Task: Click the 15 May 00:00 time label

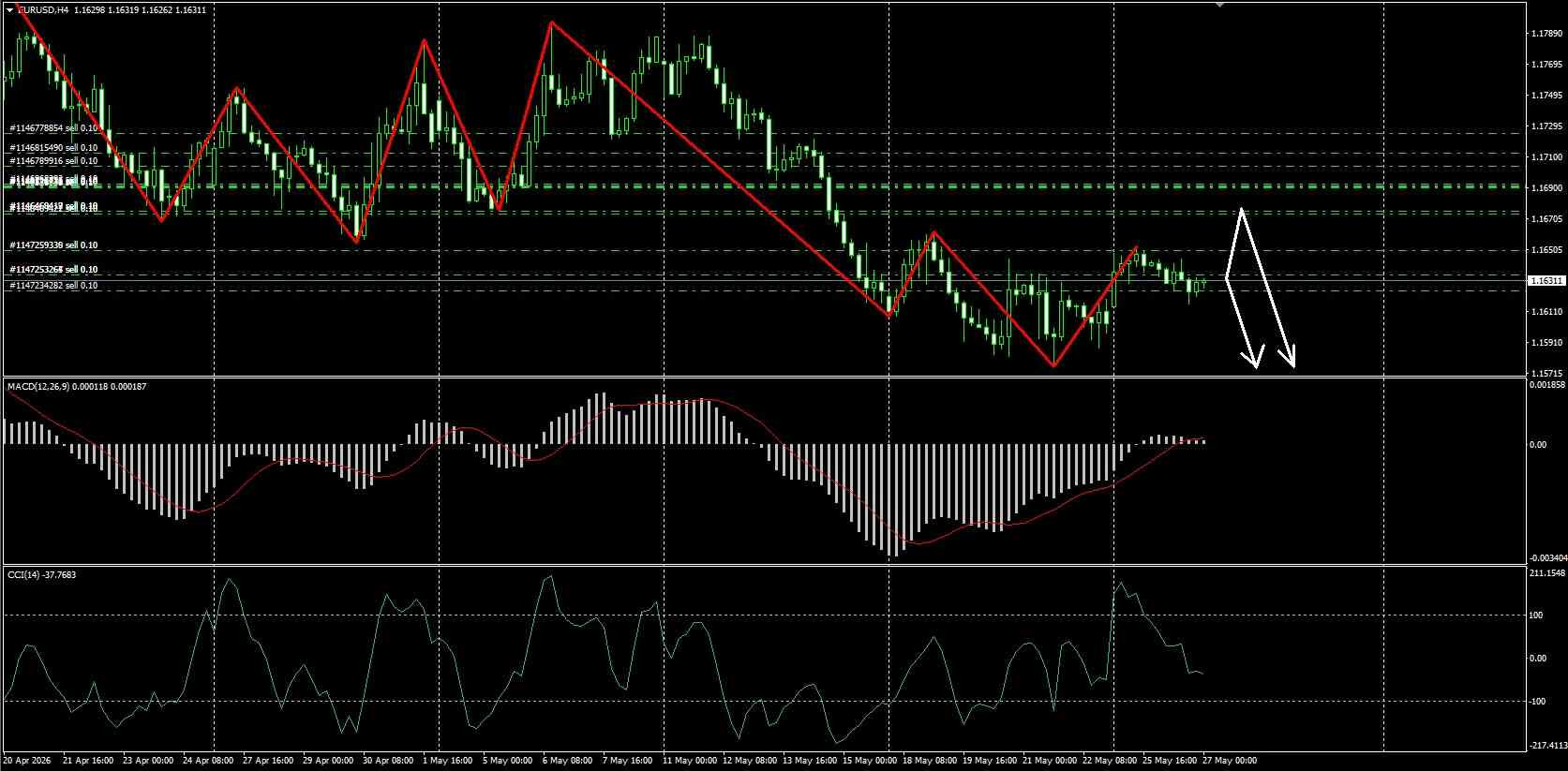Action: click(x=871, y=760)
